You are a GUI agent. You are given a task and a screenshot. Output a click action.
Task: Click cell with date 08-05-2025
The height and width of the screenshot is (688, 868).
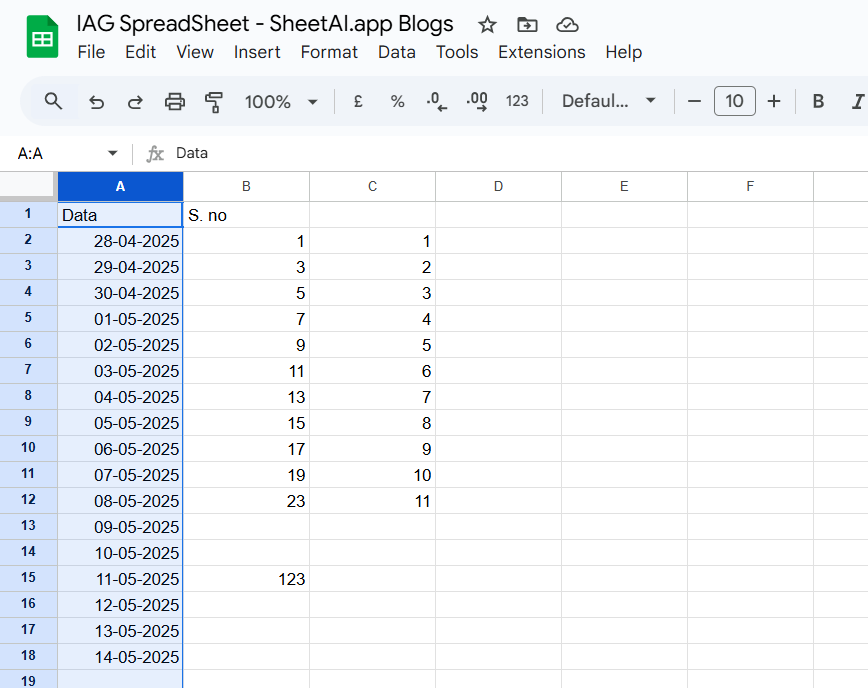pyautogui.click(x=120, y=501)
